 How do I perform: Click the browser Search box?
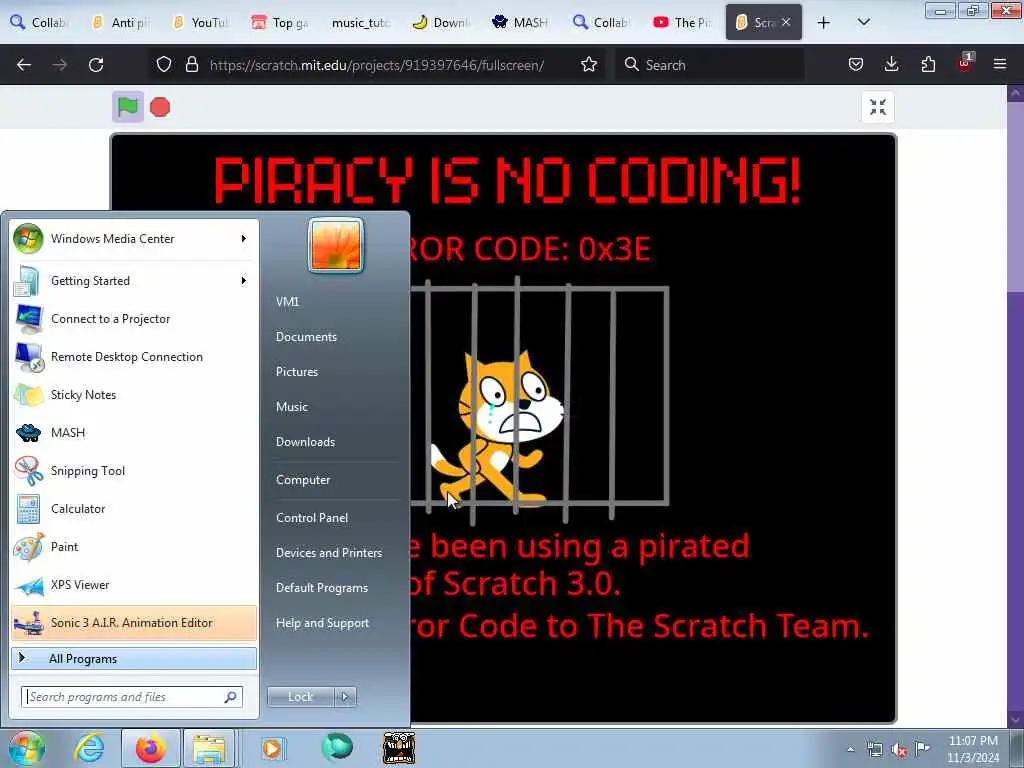click(x=709, y=65)
